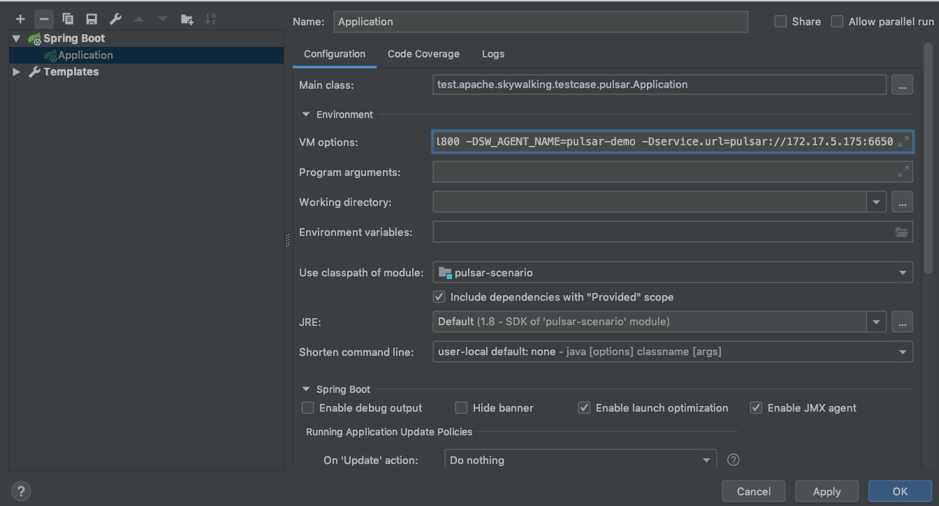Expand the Templates tree node
The image size is (939, 506).
(x=17, y=72)
